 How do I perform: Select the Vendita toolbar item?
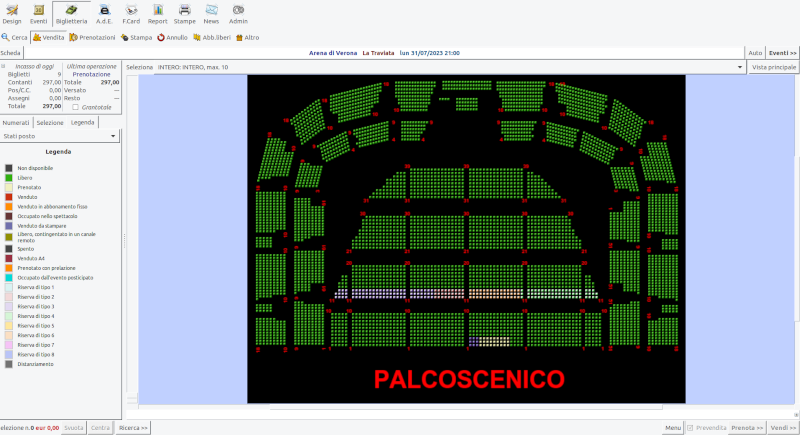click(48, 37)
